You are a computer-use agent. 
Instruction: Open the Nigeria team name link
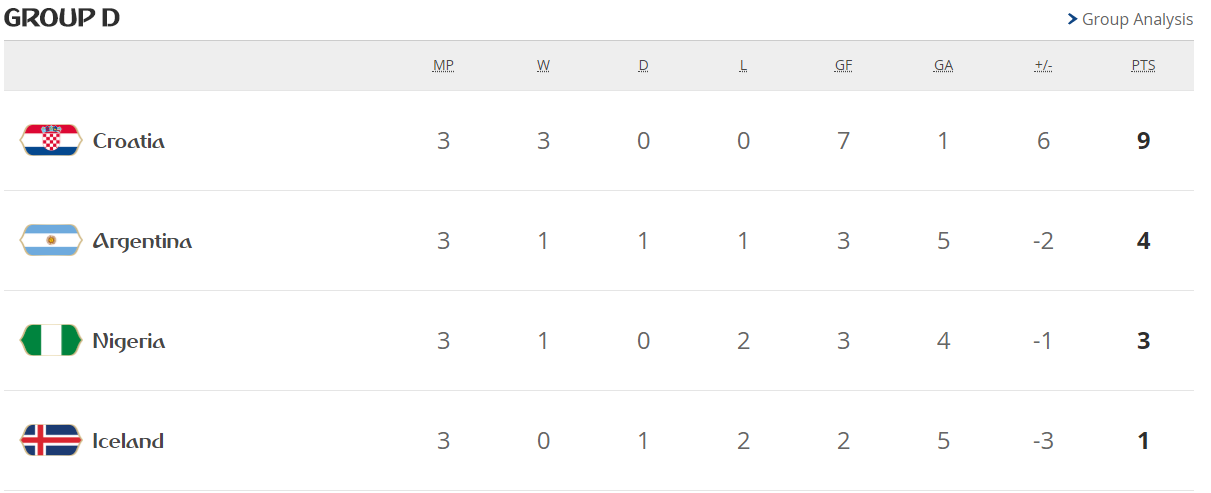click(x=129, y=341)
